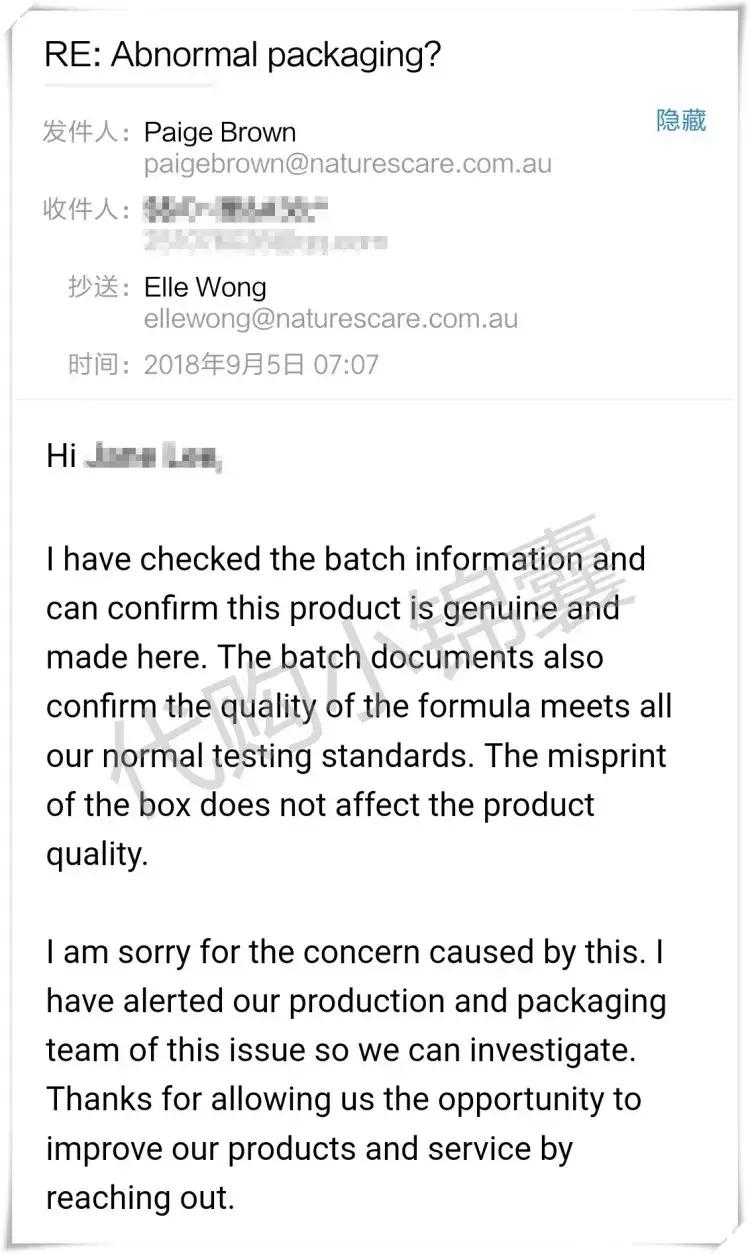Click the closing line reaching out
The height and width of the screenshot is (1254, 750).
tap(114, 1197)
